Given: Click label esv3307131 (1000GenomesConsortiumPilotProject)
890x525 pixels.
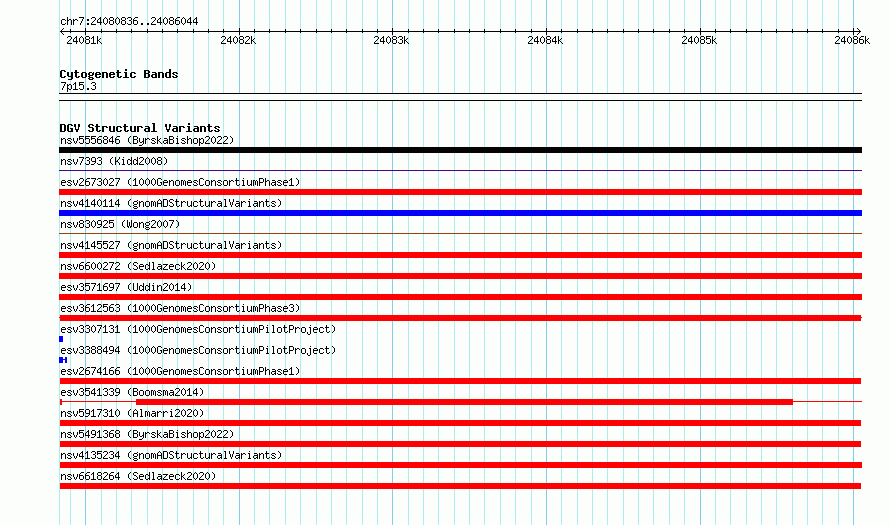Looking at the screenshot, I should point(198,329).
